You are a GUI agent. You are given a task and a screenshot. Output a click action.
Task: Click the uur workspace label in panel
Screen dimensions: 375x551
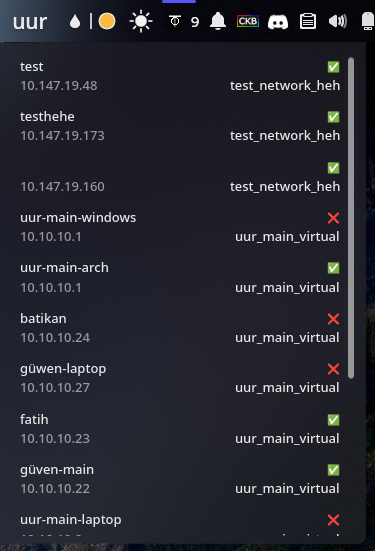30,22
